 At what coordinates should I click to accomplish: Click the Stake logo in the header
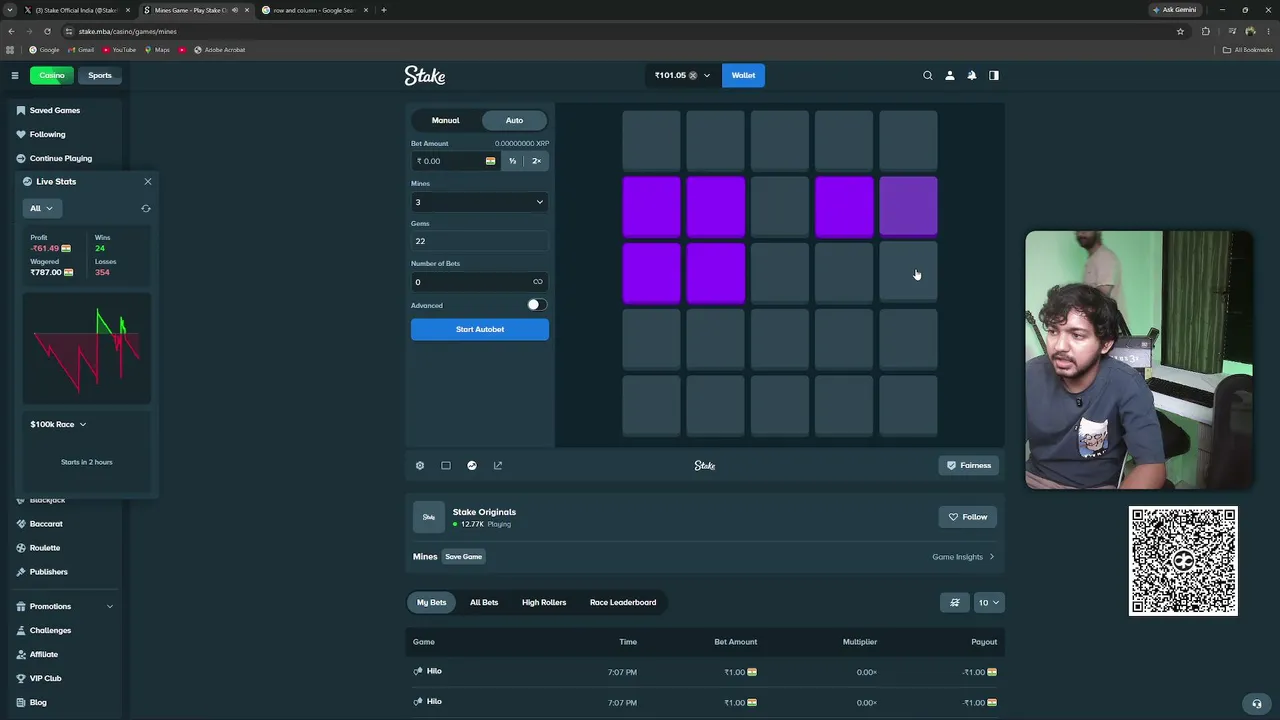pos(425,75)
